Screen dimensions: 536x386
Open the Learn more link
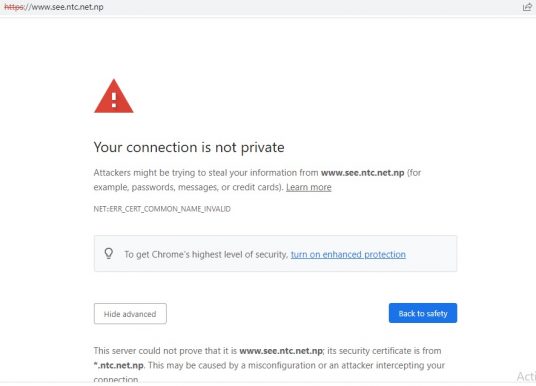pos(309,187)
